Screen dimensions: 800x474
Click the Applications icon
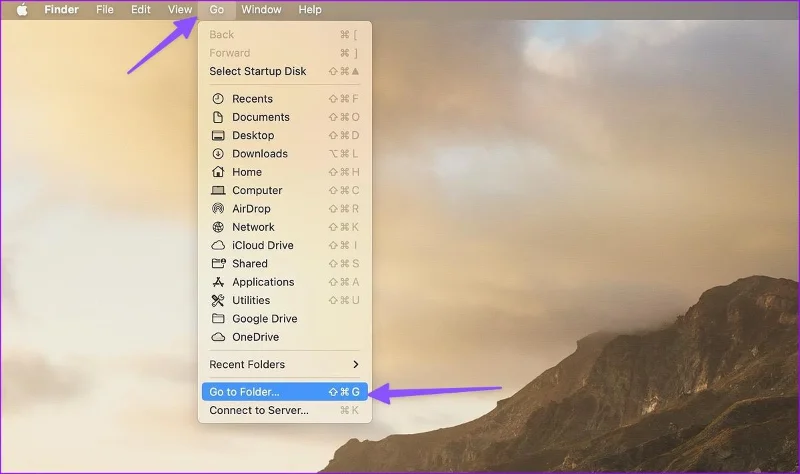pos(218,282)
